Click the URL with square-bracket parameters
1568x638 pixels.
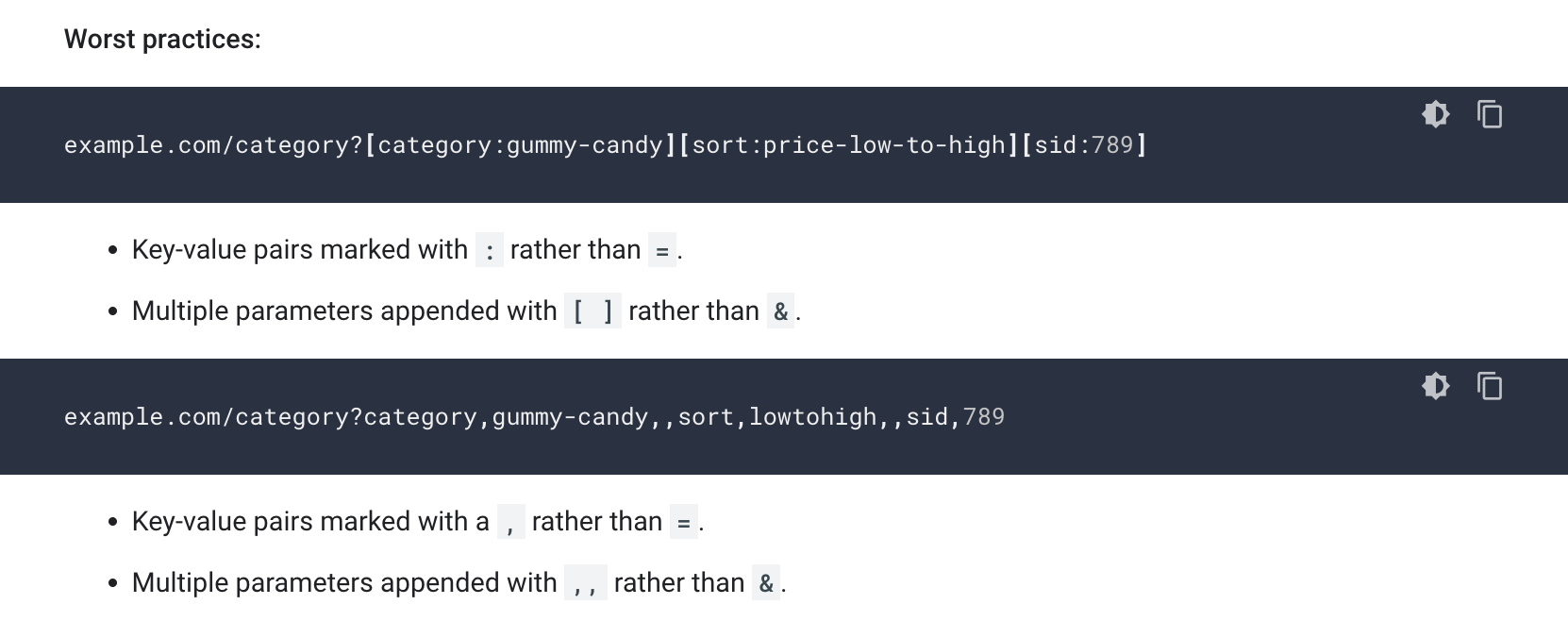click(606, 144)
